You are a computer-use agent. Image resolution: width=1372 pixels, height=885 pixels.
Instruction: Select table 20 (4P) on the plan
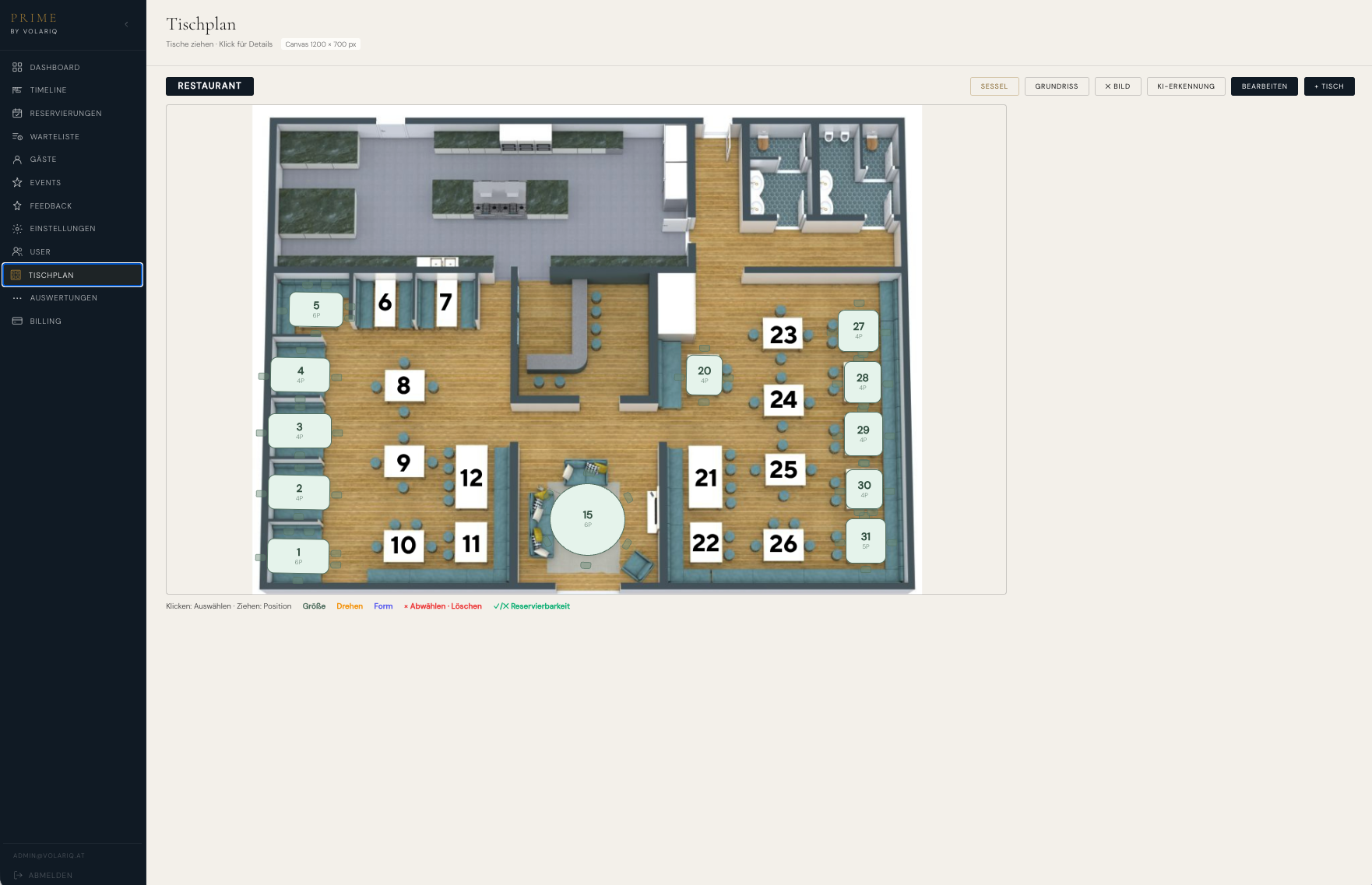pyautogui.click(x=705, y=374)
